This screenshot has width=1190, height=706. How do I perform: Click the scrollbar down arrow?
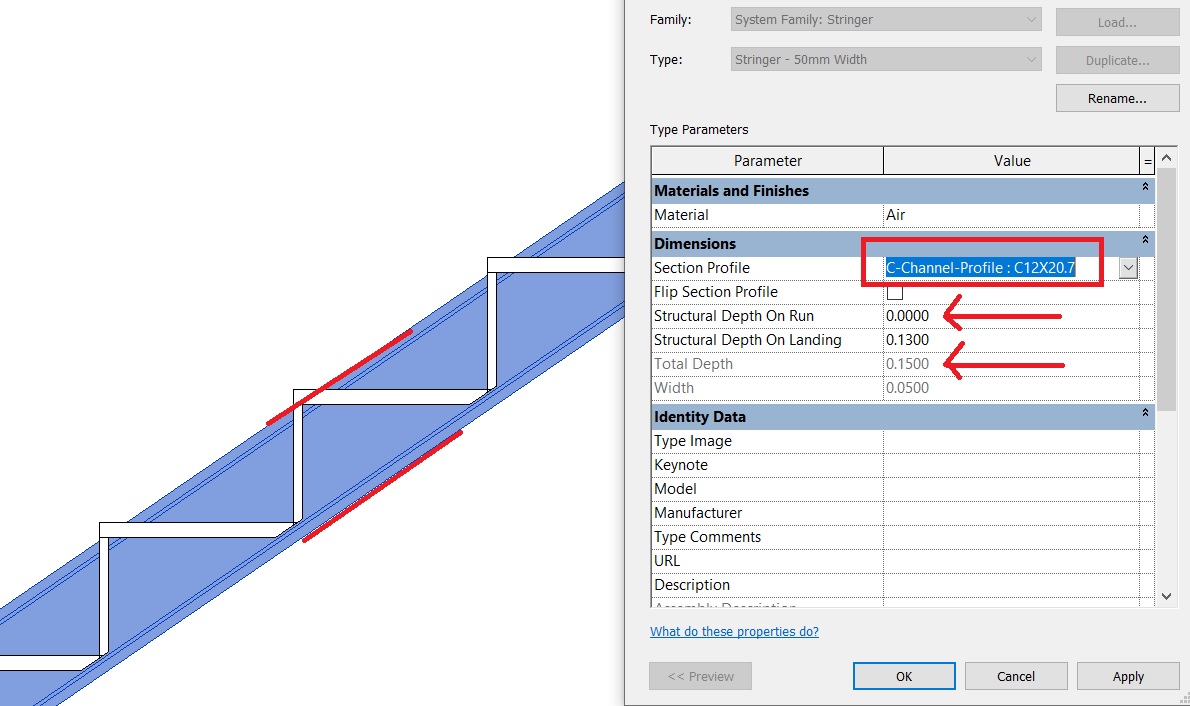pos(1166,595)
